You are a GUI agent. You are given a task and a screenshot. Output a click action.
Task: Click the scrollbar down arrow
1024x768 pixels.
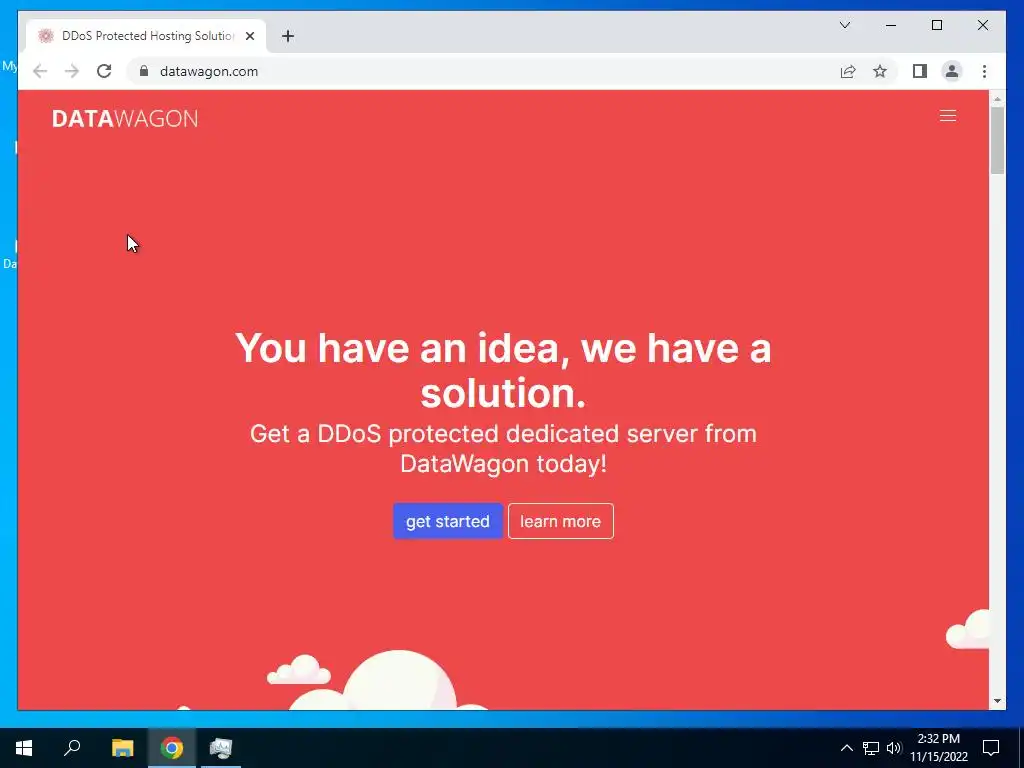coord(997,701)
